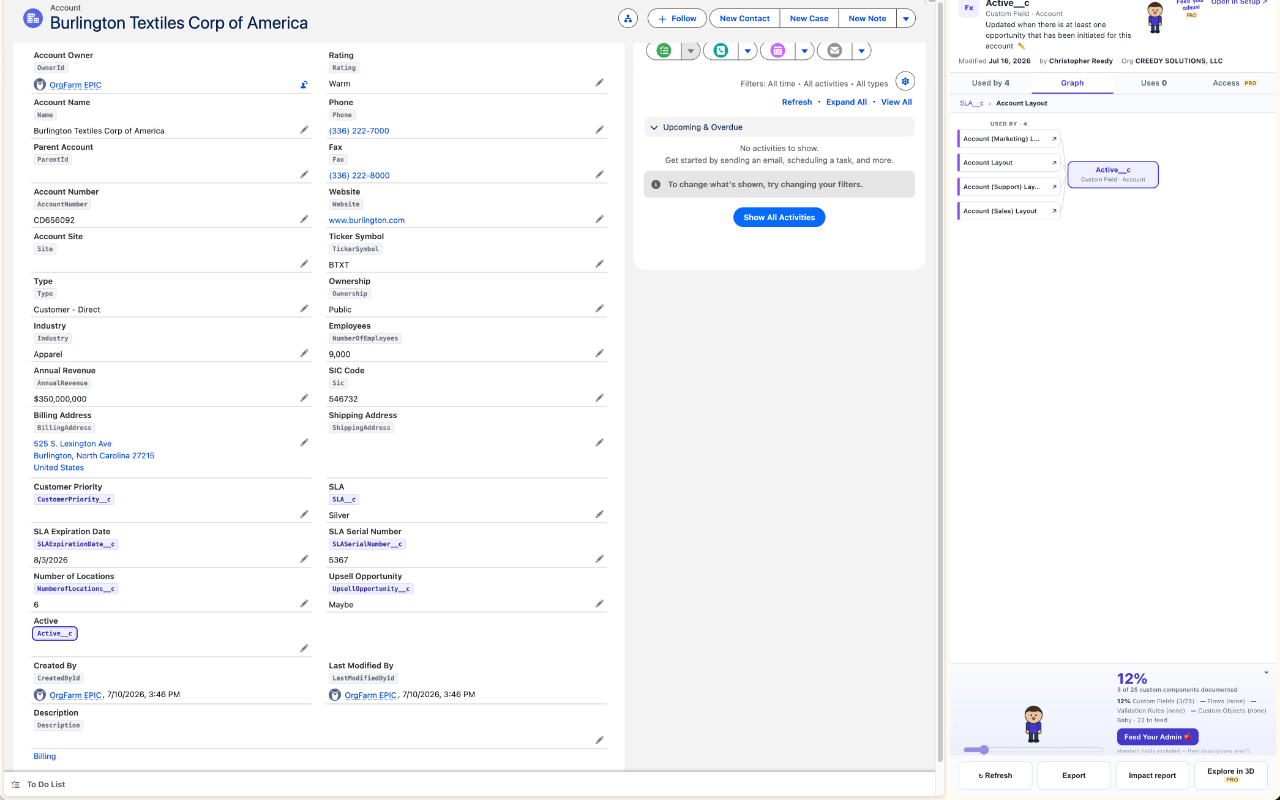The width and height of the screenshot is (1280, 800).
Task: Edit the Upsell Opportunity pencil icon
Action: [x=600, y=603]
